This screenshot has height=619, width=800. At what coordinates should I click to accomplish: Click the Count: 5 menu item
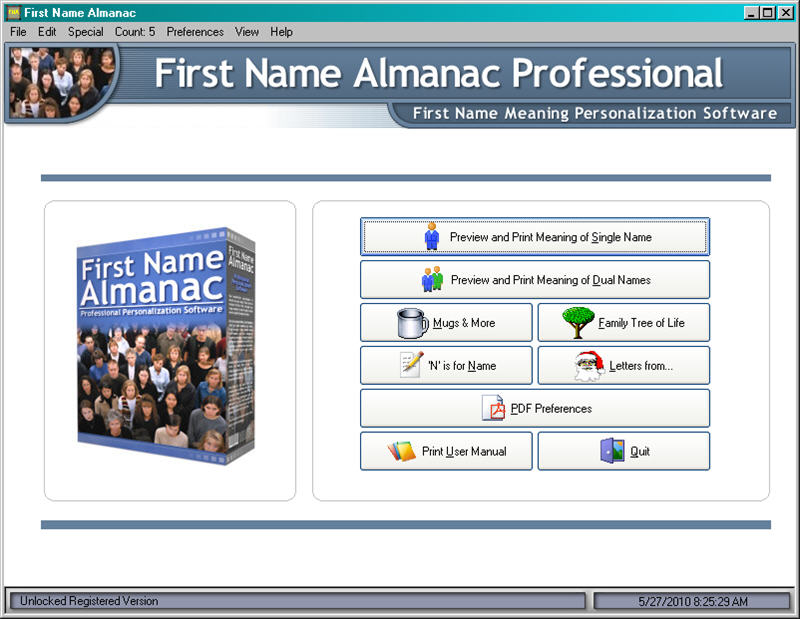(135, 32)
